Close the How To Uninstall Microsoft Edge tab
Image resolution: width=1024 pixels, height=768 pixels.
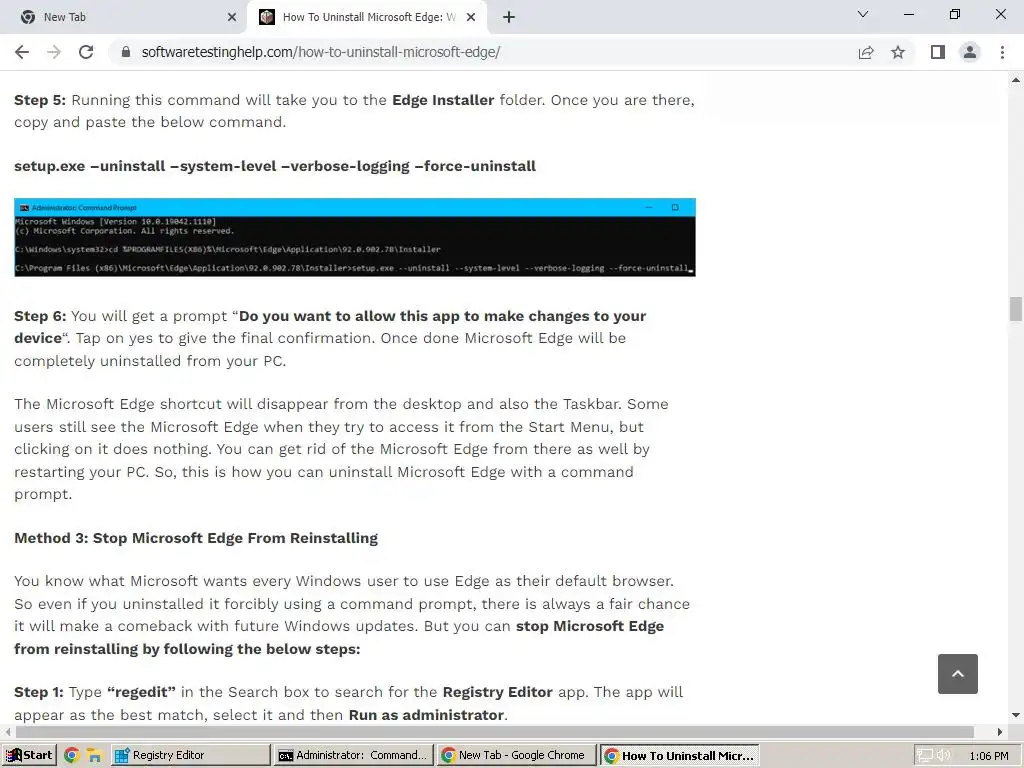[x=471, y=18]
